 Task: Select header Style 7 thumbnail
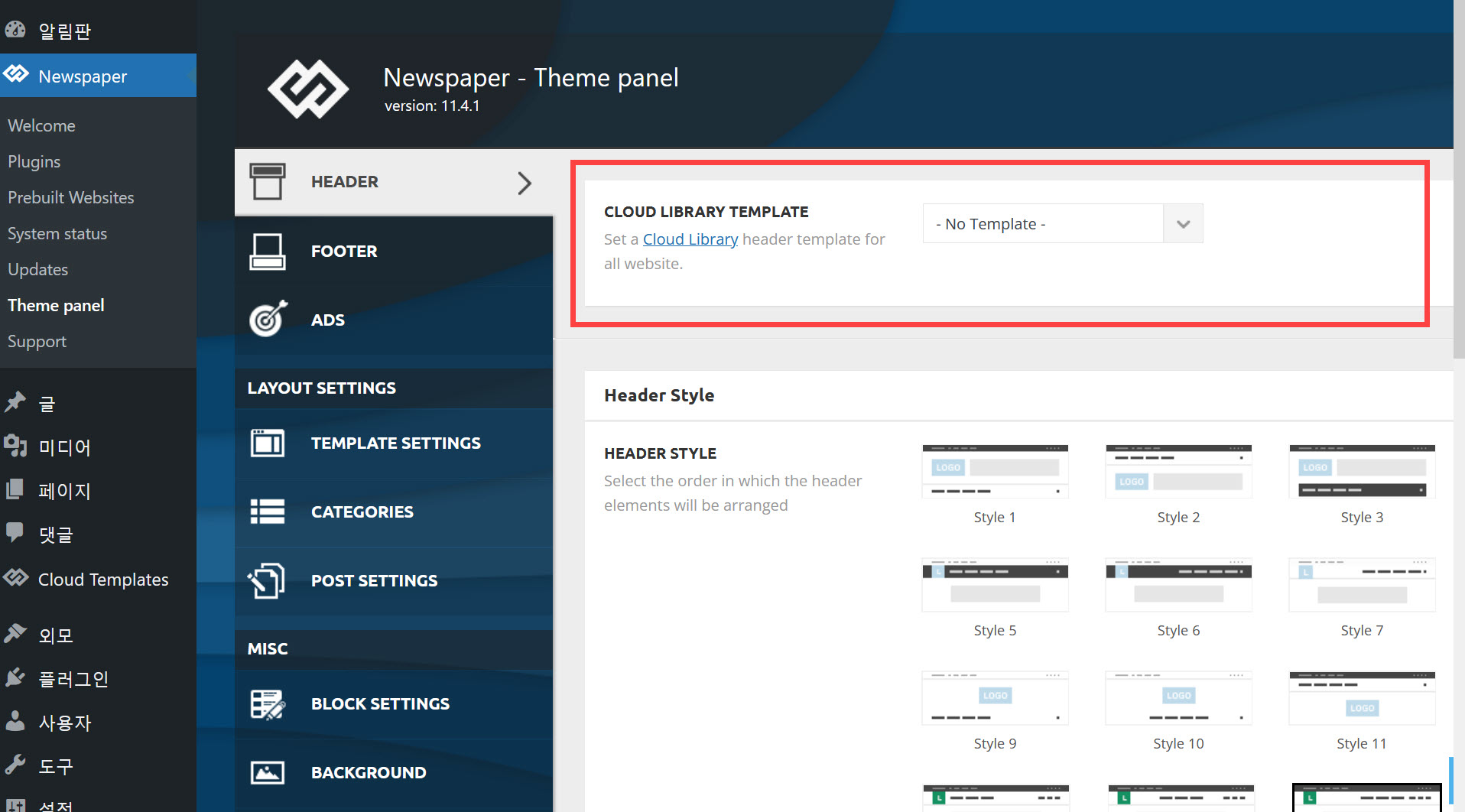click(x=1362, y=584)
